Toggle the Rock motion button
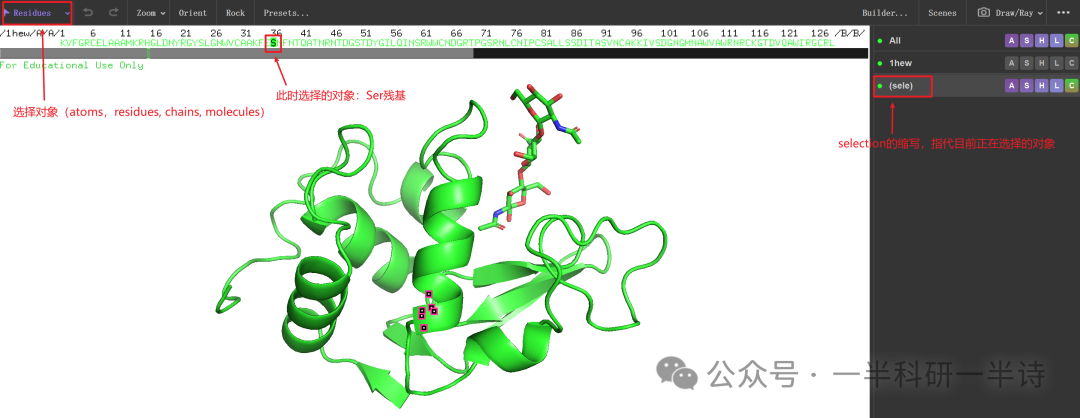Image resolution: width=1080 pixels, height=418 pixels. [x=236, y=13]
